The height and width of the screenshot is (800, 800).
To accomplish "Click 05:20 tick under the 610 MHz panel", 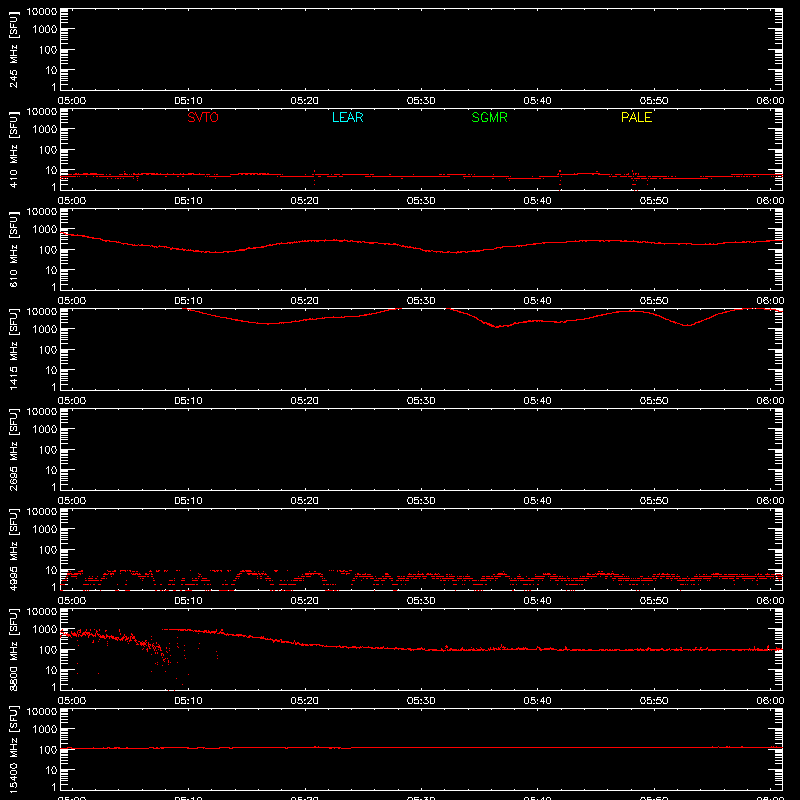I will pyautogui.click(x=305, y=301).
